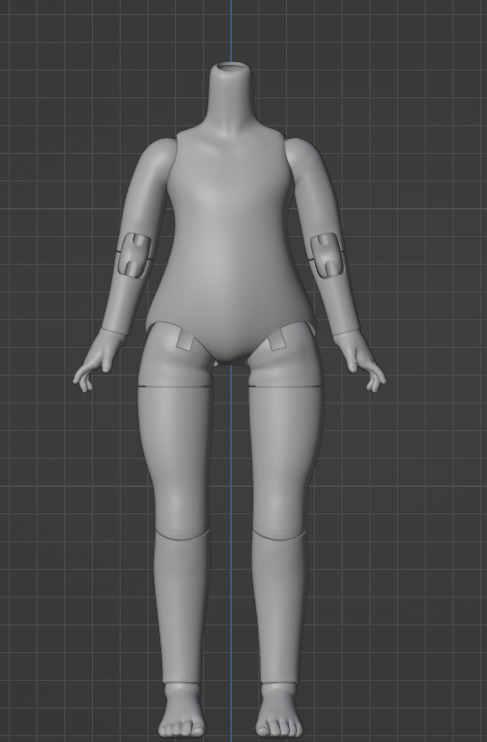
Task: Select the doll's own left forearm
Action: pyautogui.click(x=337, y=300)
